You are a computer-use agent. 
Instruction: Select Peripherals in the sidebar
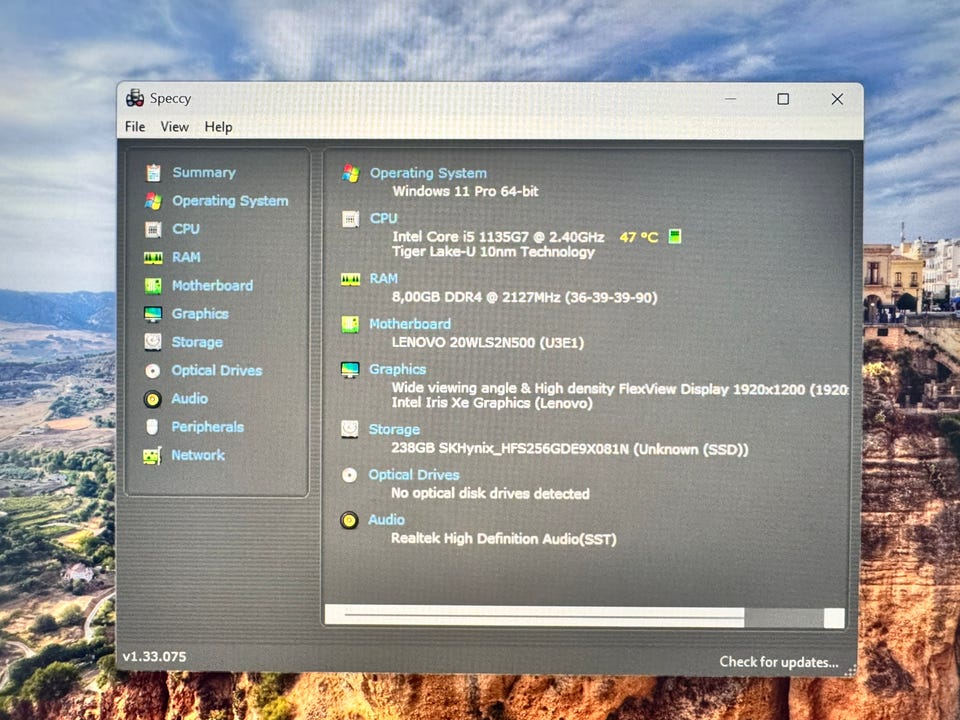coord(208,427)
